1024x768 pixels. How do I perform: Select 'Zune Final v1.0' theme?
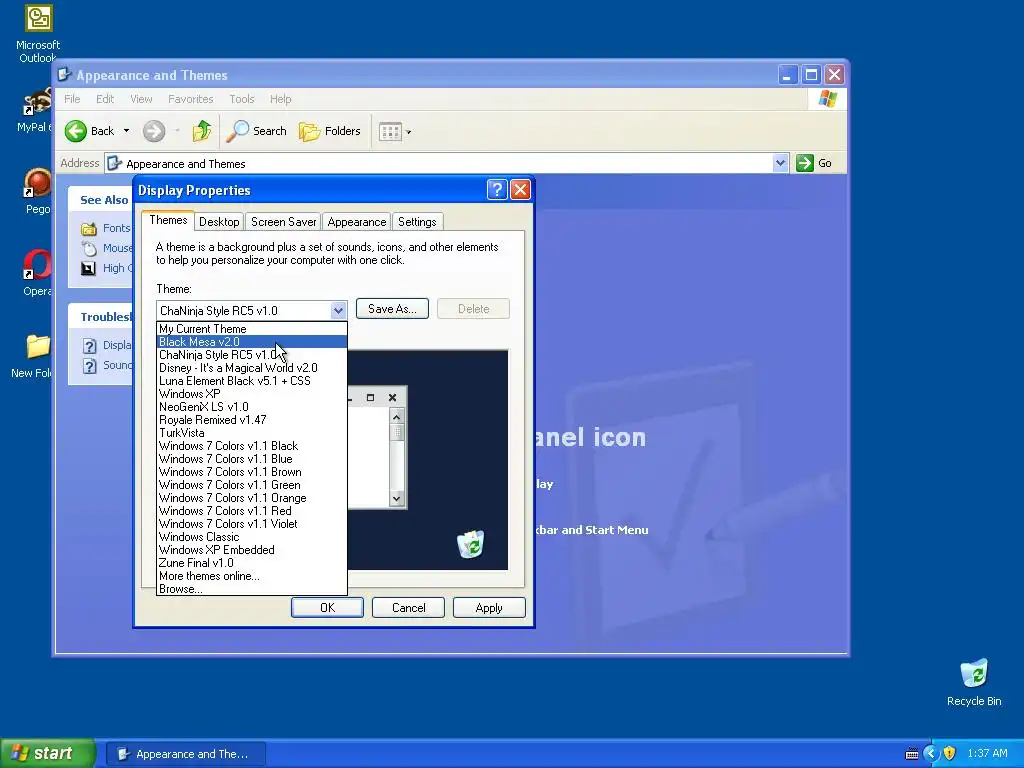(251, 563)
